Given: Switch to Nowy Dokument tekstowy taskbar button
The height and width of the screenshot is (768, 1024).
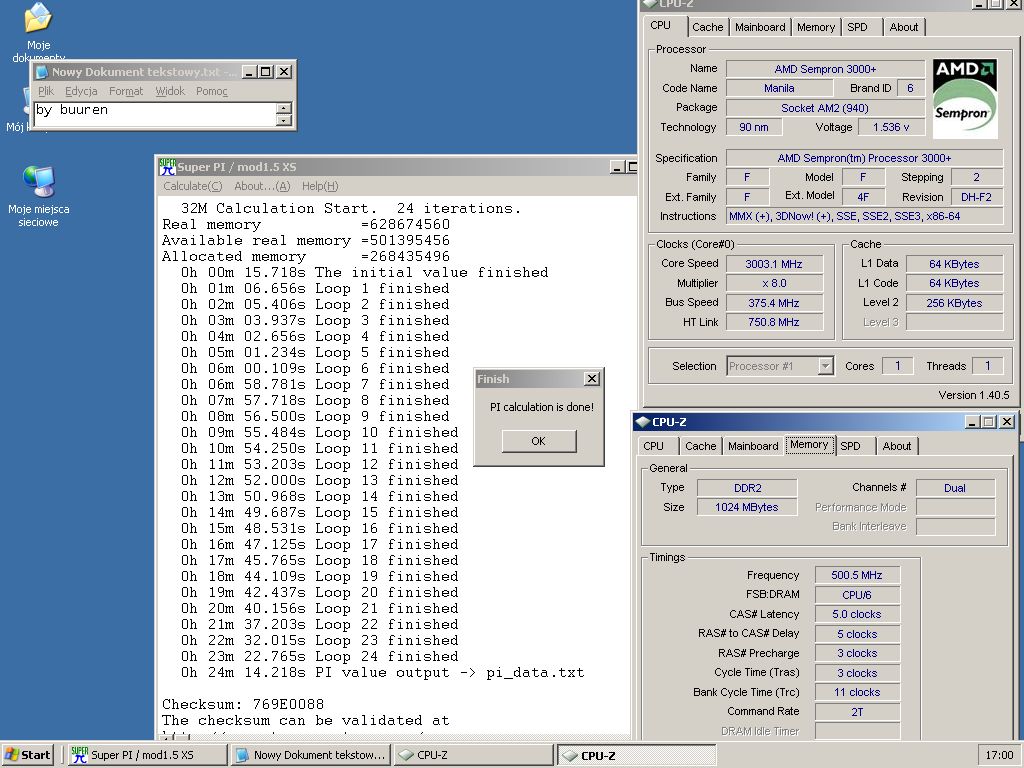Looking at the screenshot, I should pyautogui.click(x=311, y=755).
